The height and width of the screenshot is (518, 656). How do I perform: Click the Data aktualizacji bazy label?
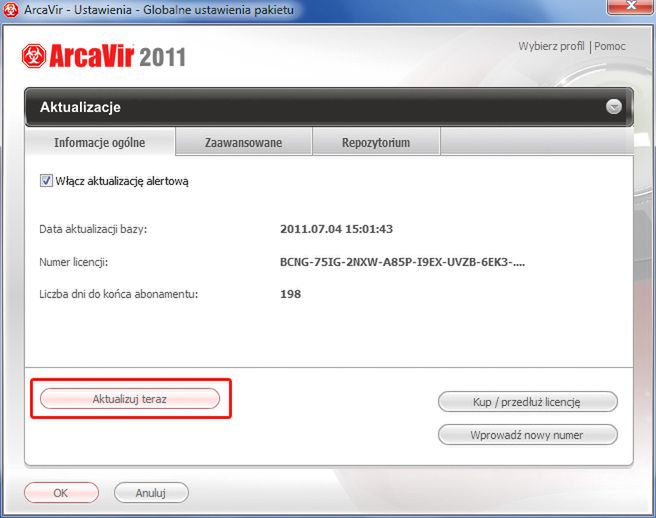pos(93,229)
